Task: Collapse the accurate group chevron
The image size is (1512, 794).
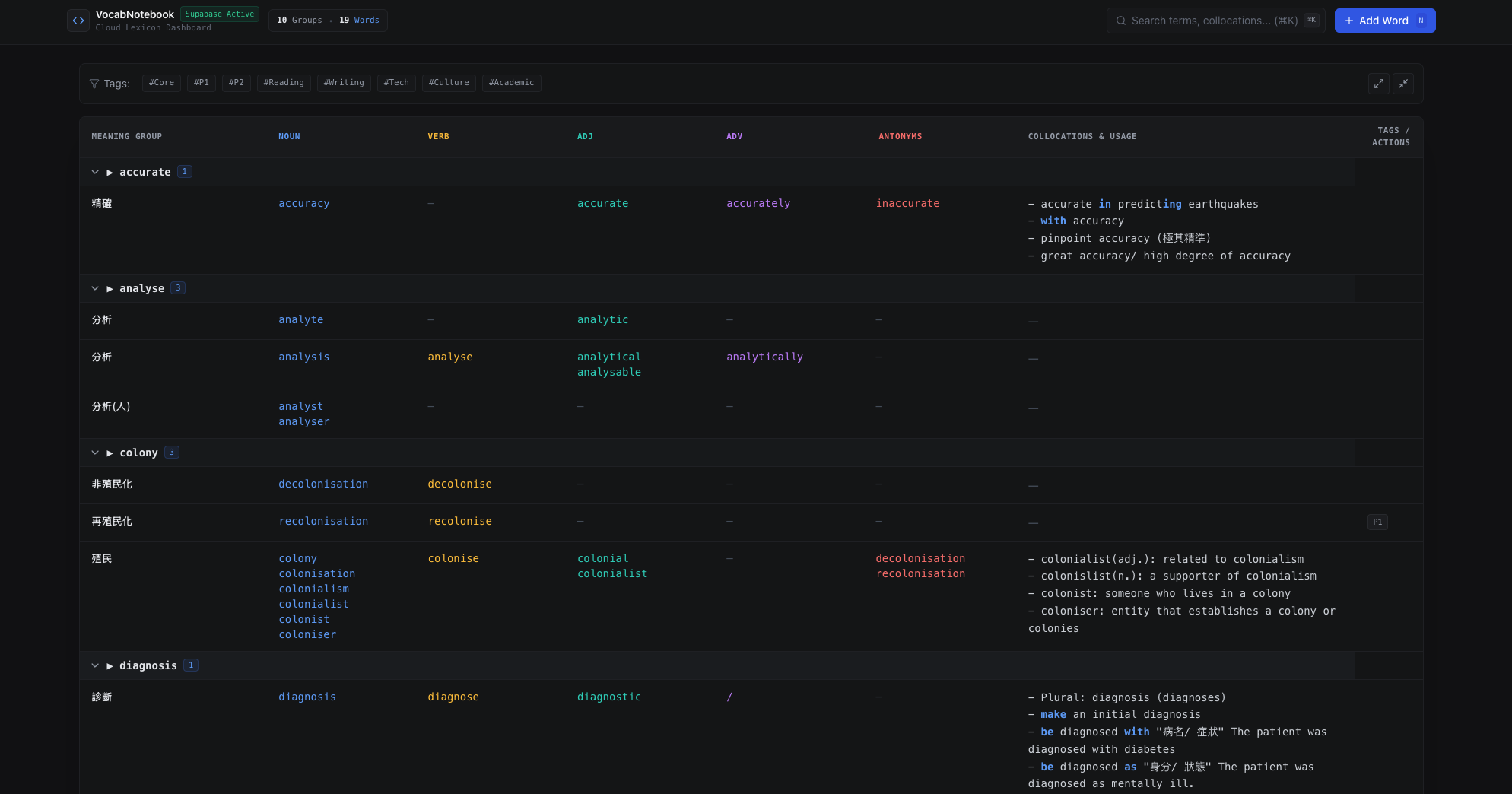Action: (x=95, y=172)
